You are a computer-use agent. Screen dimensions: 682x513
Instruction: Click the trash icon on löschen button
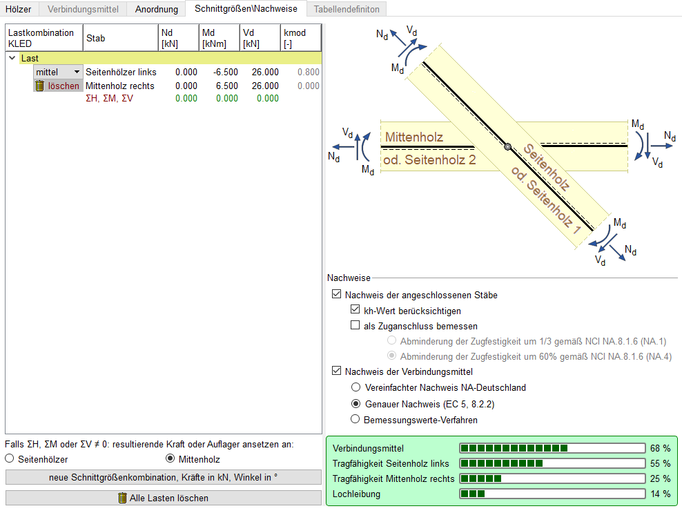point(39,86)
